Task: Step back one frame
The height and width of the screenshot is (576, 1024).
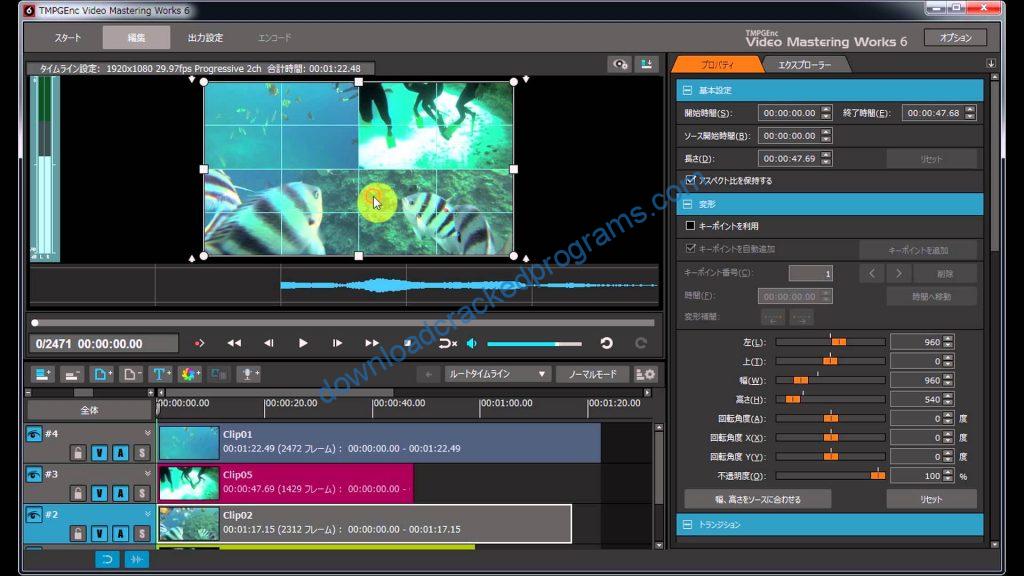Action: [x=268, y=343]
